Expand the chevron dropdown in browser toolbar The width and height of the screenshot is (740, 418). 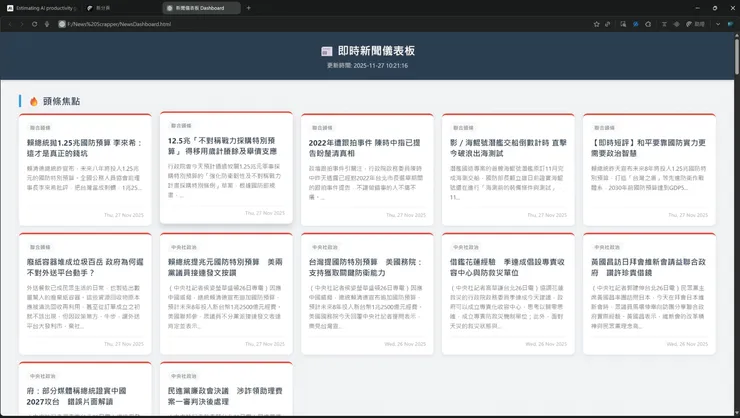click(718, 24)
